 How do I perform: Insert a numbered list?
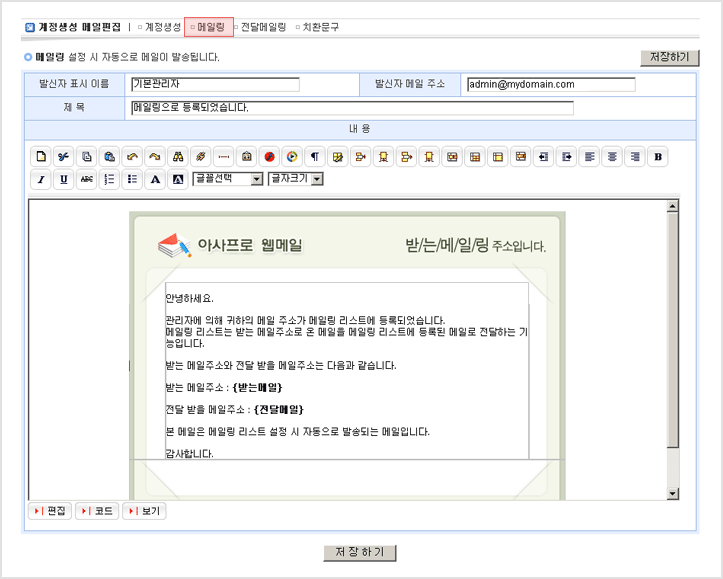click(110, 179)
